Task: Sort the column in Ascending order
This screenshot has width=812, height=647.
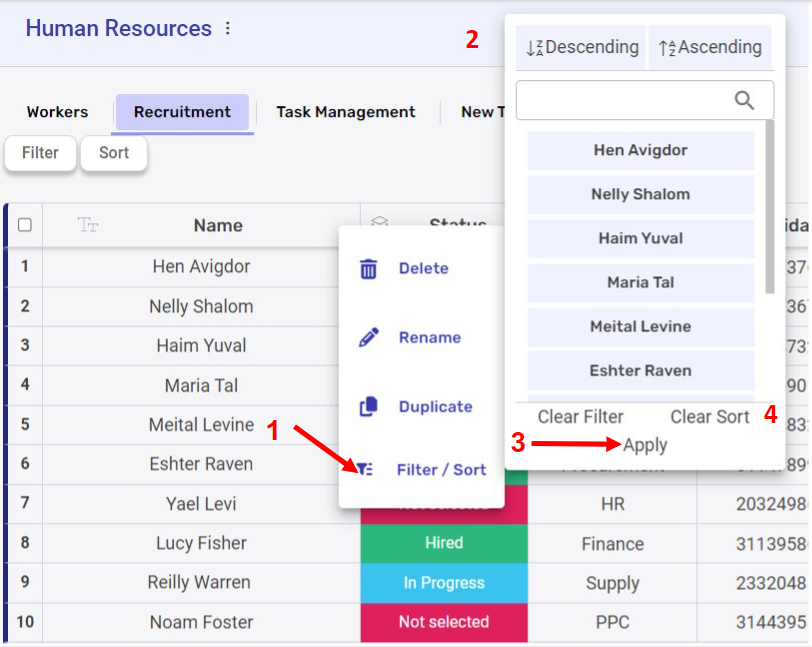Action: coord(710,47)
